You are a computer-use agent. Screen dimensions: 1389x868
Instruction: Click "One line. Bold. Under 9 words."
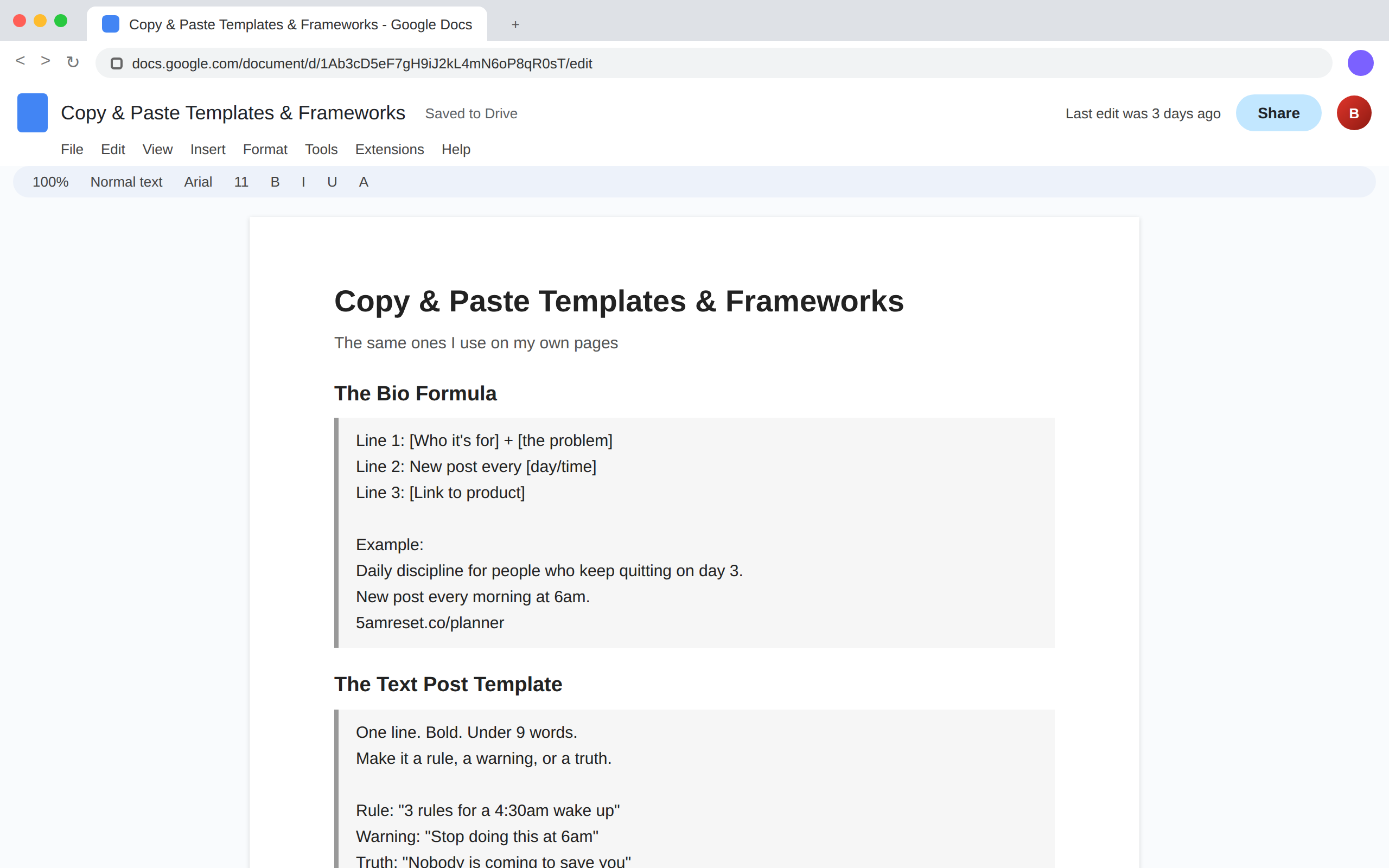click(466, 732)
